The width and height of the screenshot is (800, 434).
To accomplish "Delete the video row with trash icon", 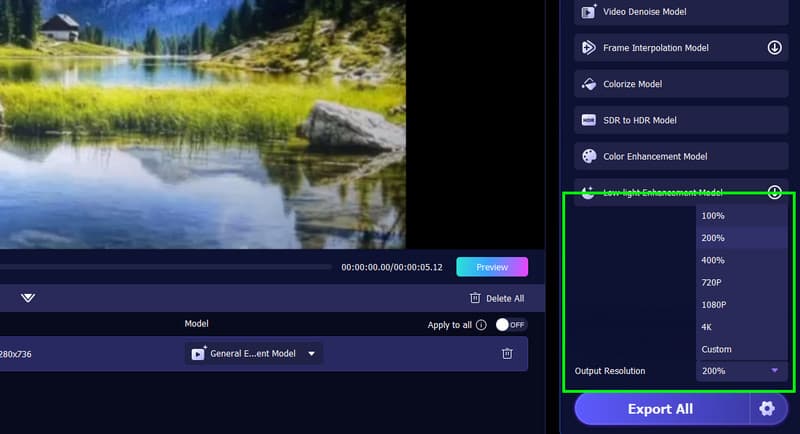I will pos(507,353).
